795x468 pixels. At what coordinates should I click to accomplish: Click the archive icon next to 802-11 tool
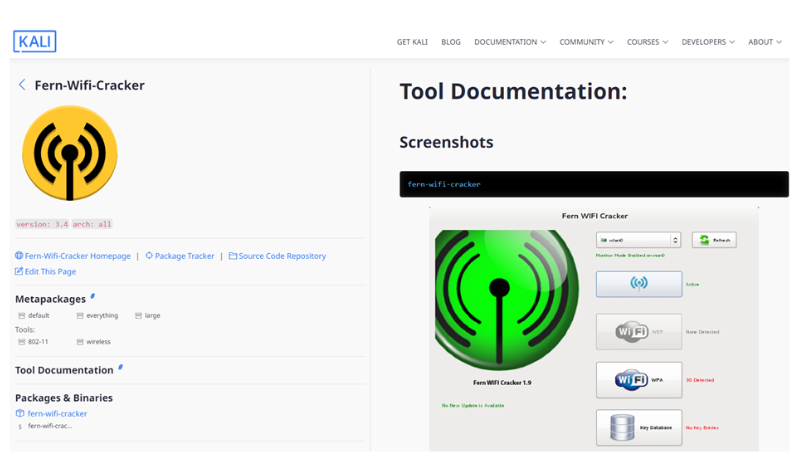coord(22,342)
